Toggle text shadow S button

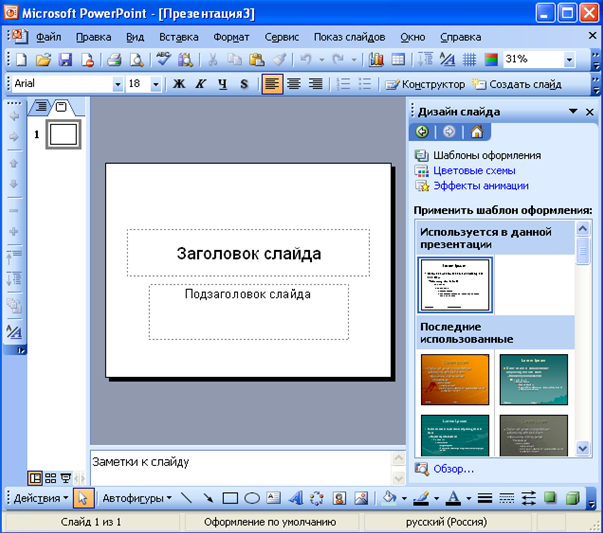[x=244, y=84]
